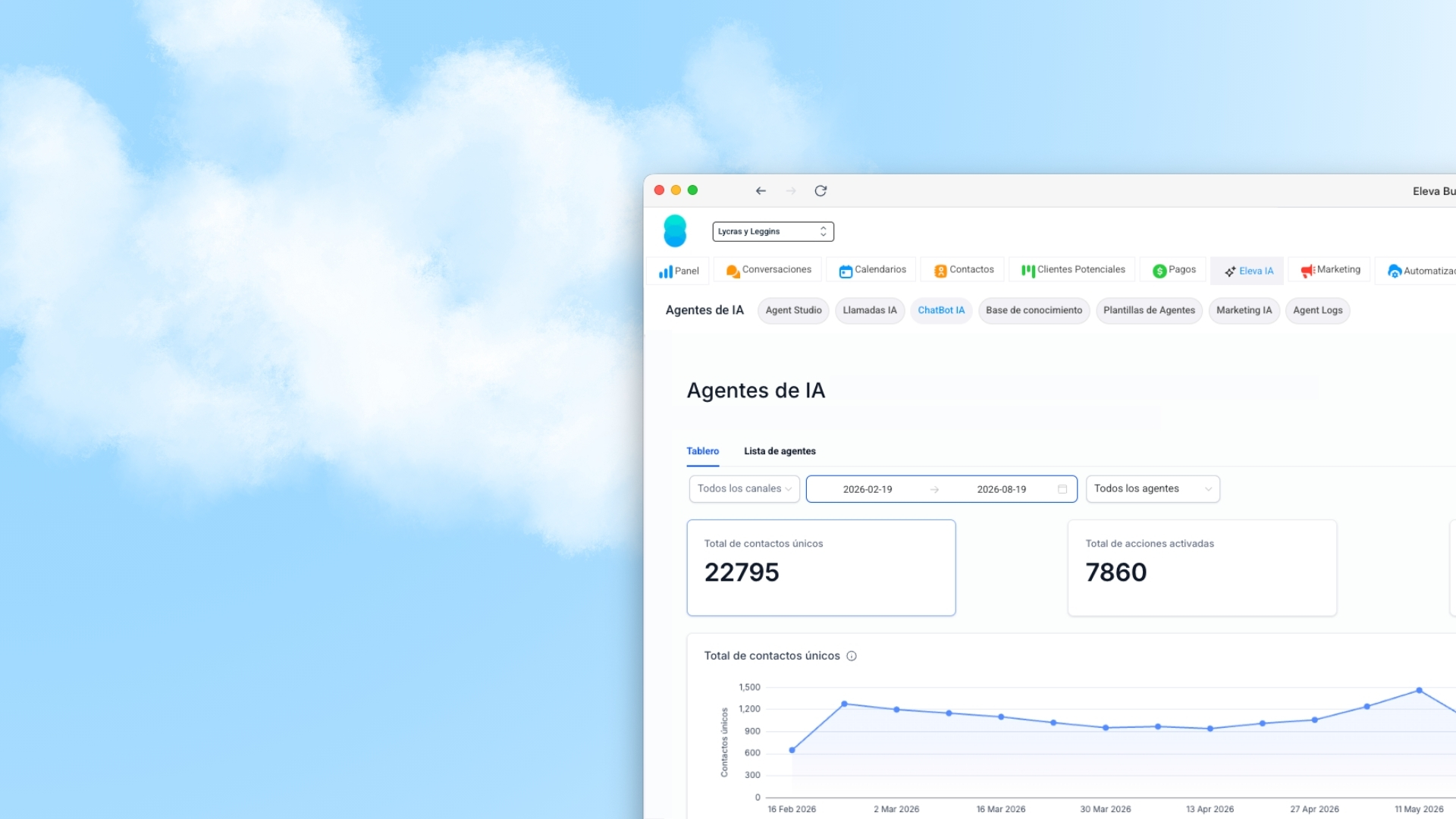Image resolution: width=1456 pixels, height=819 pixels.
Task: Open Marketing IA pill
Action: coord(1244,311)
